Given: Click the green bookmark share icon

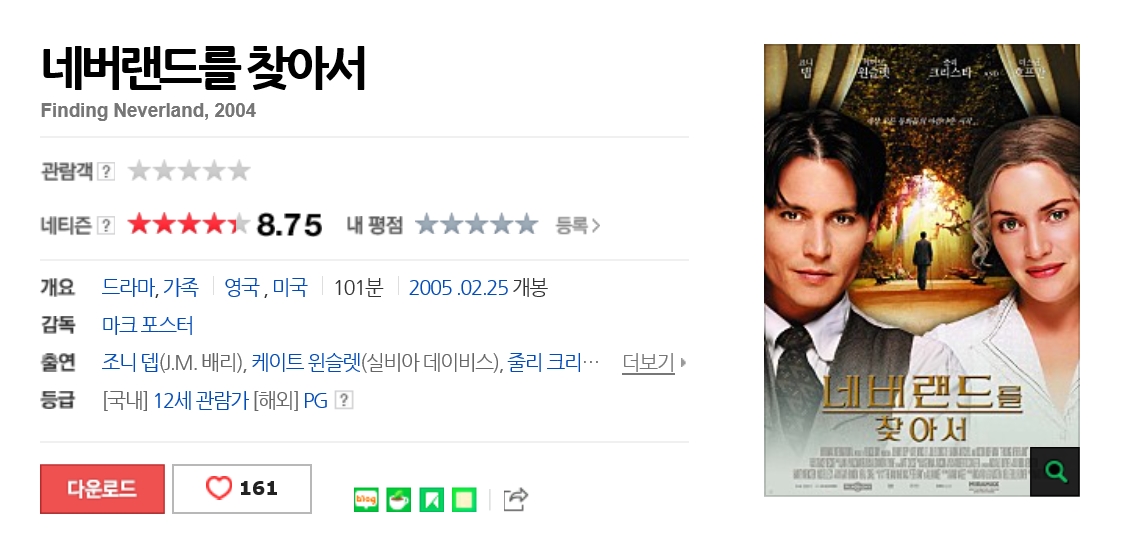Looking at the screenshot, I should click(431, 499).
